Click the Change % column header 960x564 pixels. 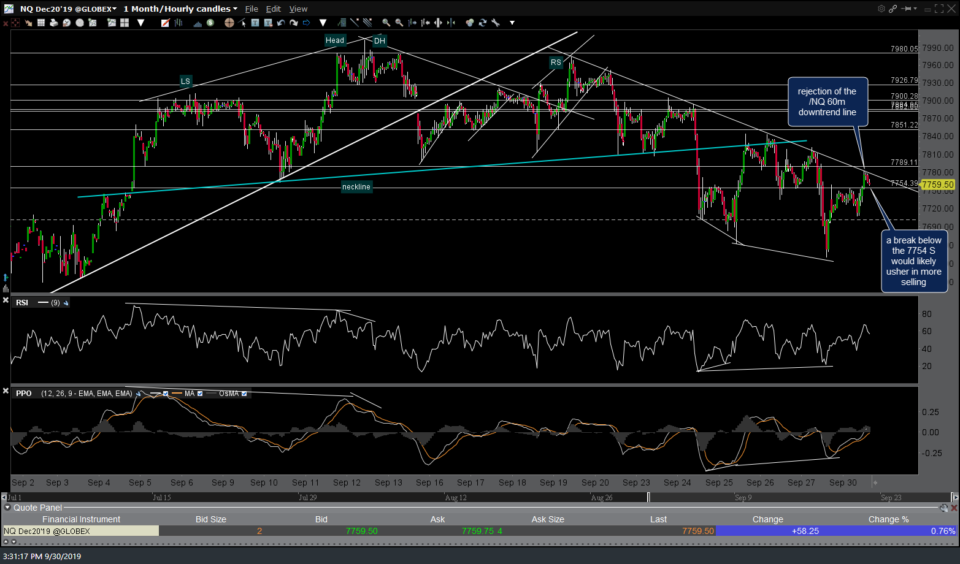click(x=888, y=519)
